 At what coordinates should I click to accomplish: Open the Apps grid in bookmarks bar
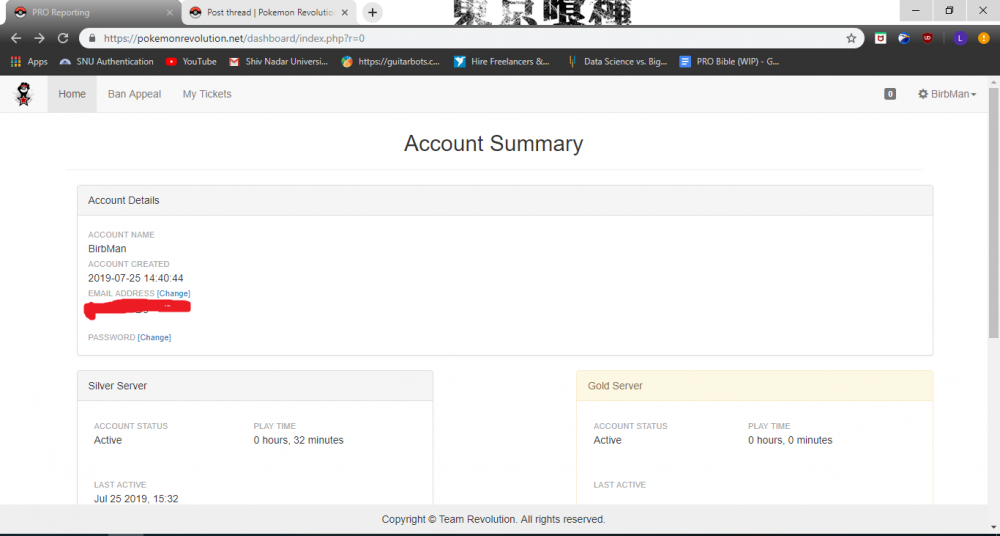29,61
